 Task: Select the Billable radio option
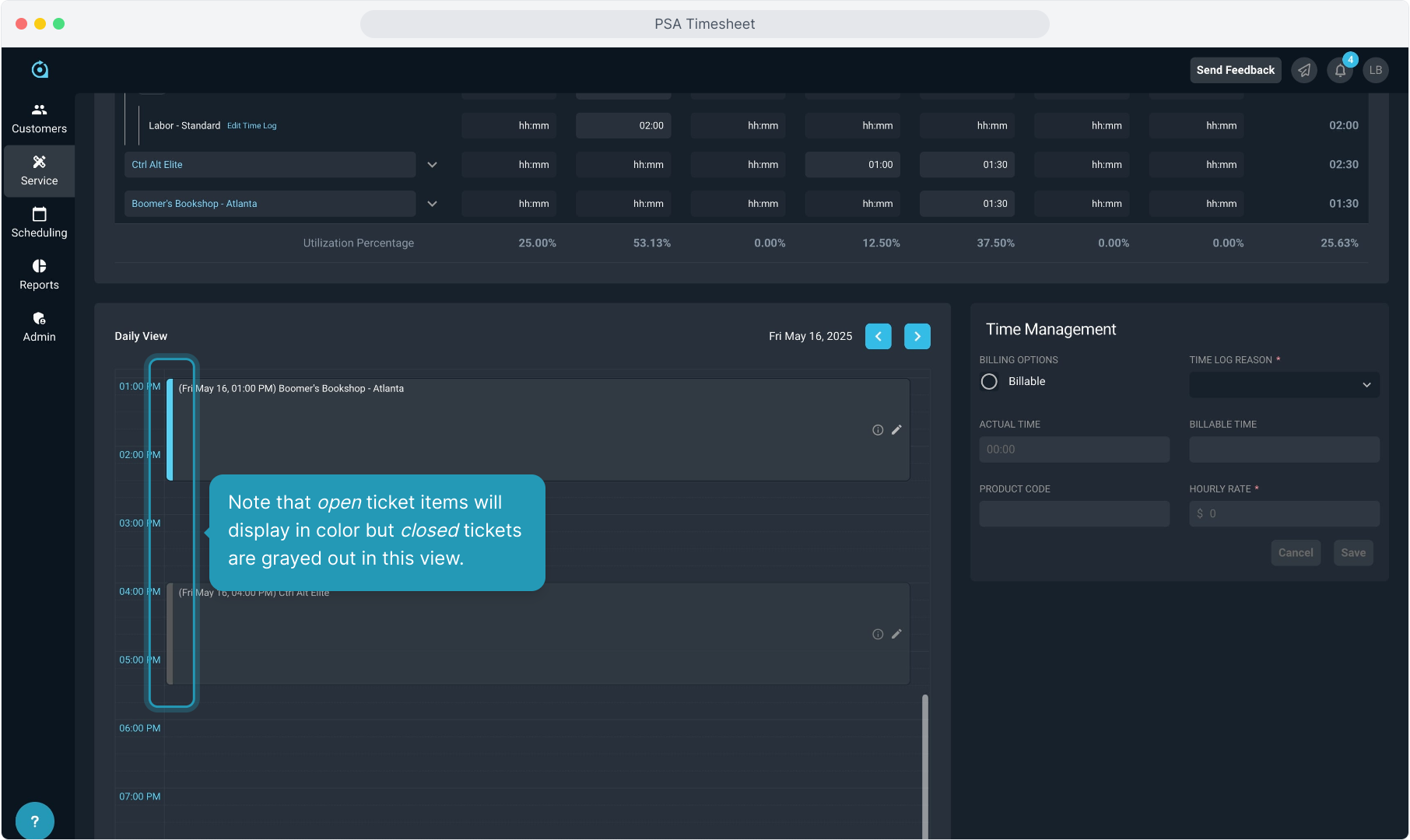click(x=989, y=382)
